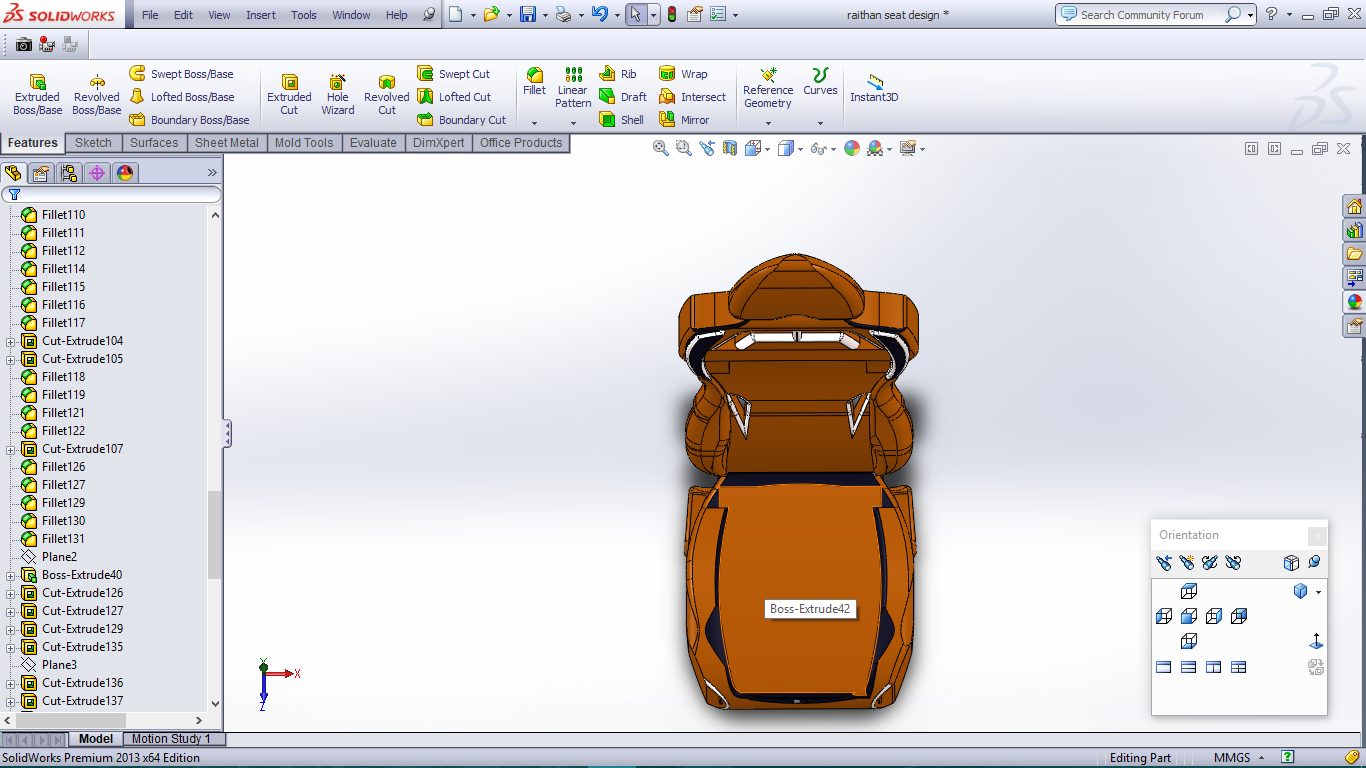Select the Extruded Boss/Base tool
This screenshot has width=1366, height=768.
37,95
